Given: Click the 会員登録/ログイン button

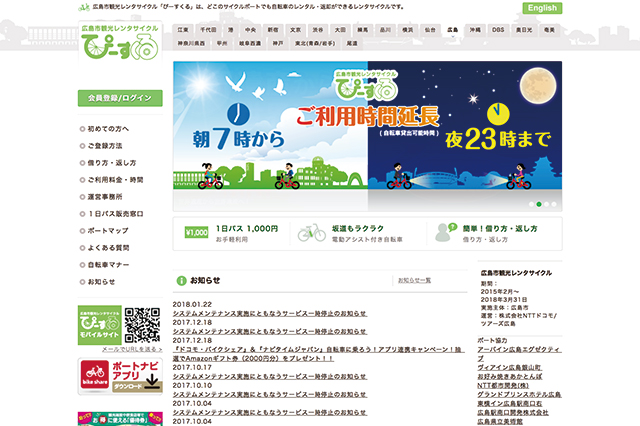Looking at the screenshot, I should tap(120, 98).
